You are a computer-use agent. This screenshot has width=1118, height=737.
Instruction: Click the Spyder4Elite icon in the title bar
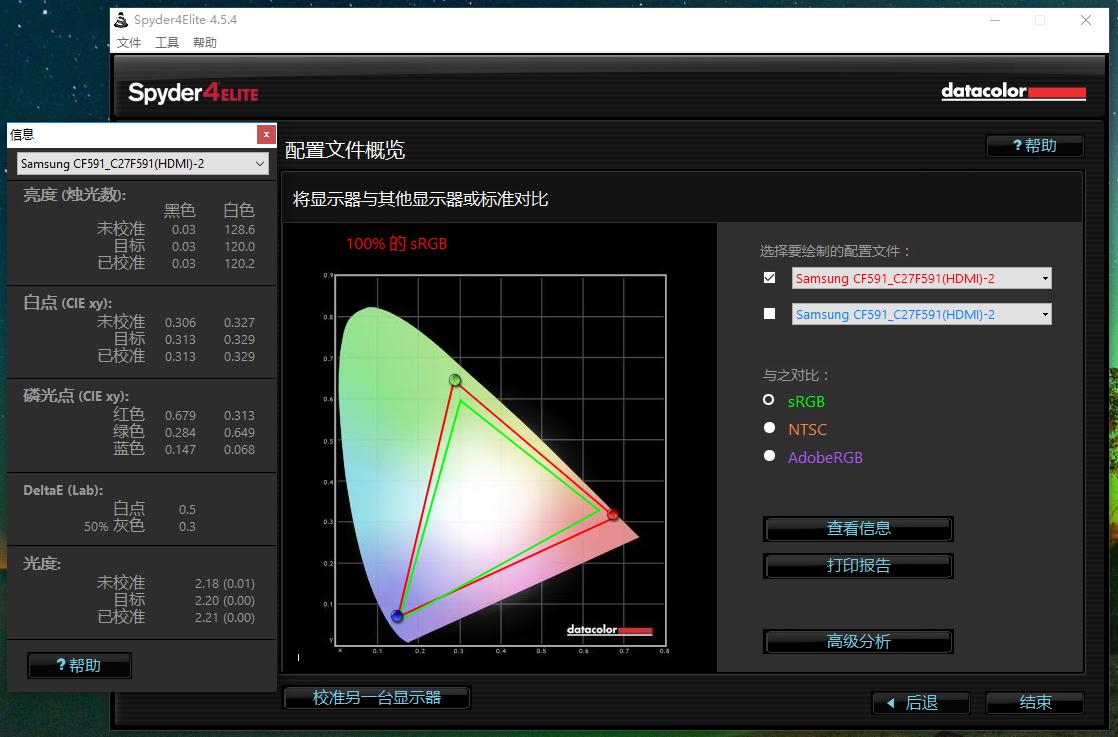[121, 19]
